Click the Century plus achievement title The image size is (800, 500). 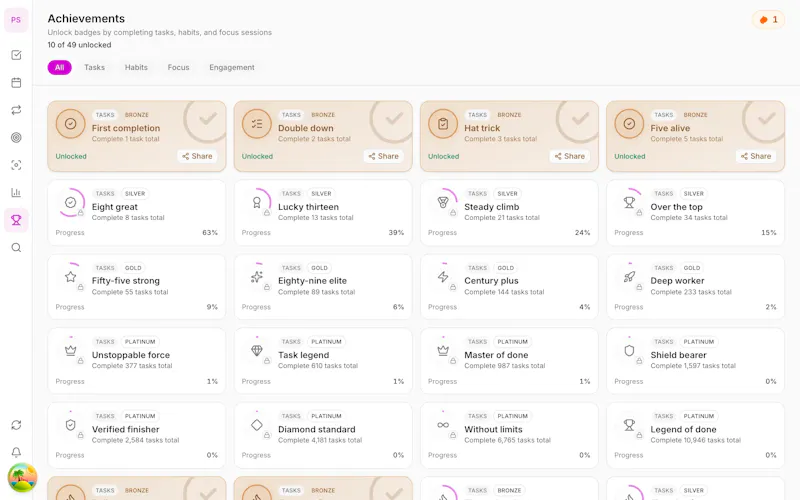point(491,281)
